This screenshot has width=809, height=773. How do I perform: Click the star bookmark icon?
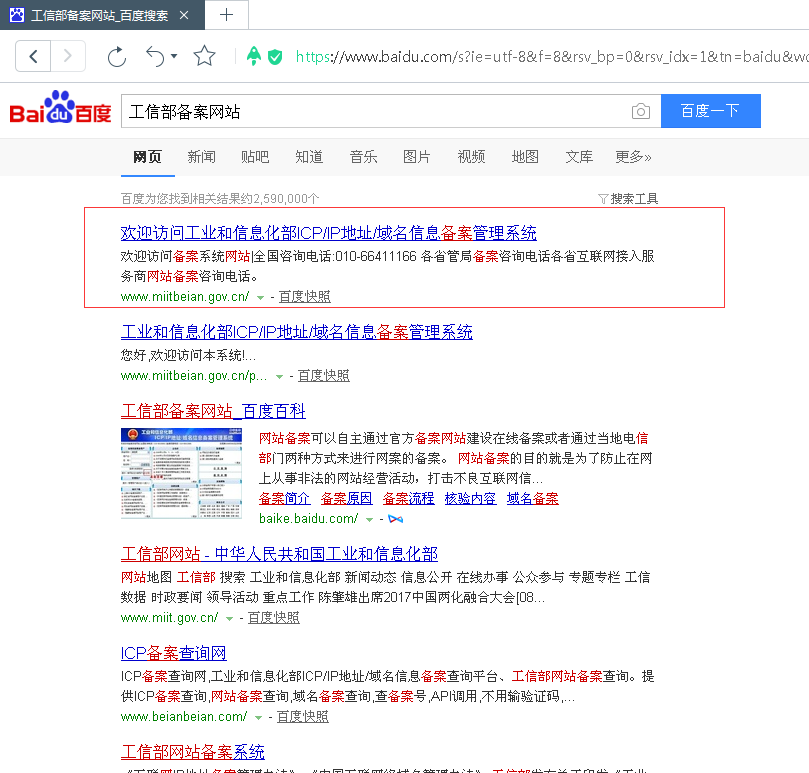click(x=204, y=56)
